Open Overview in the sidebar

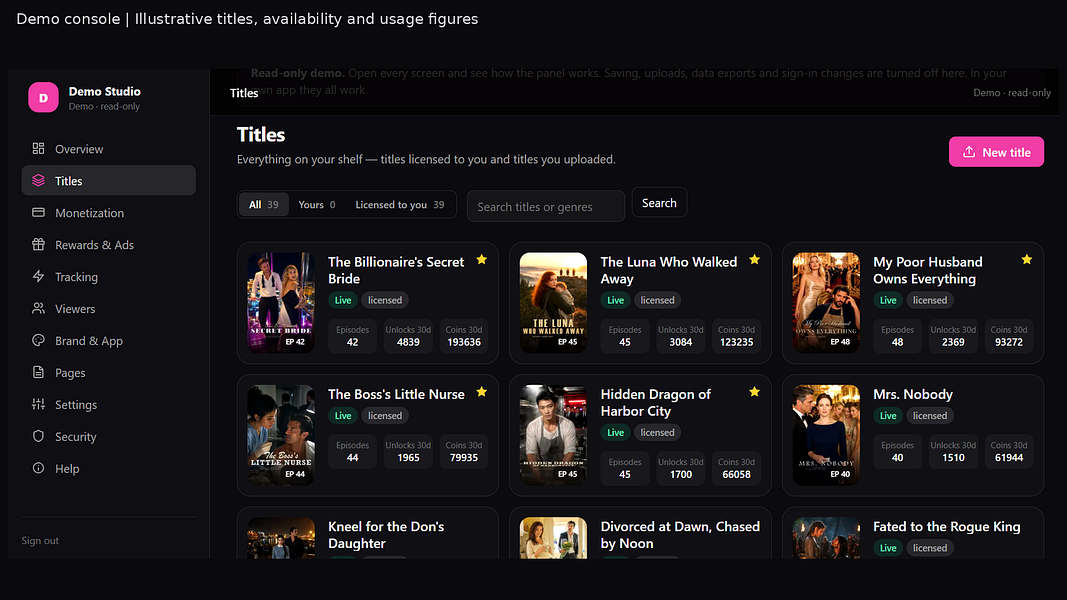pyautogui.click(x=108, y=148)
